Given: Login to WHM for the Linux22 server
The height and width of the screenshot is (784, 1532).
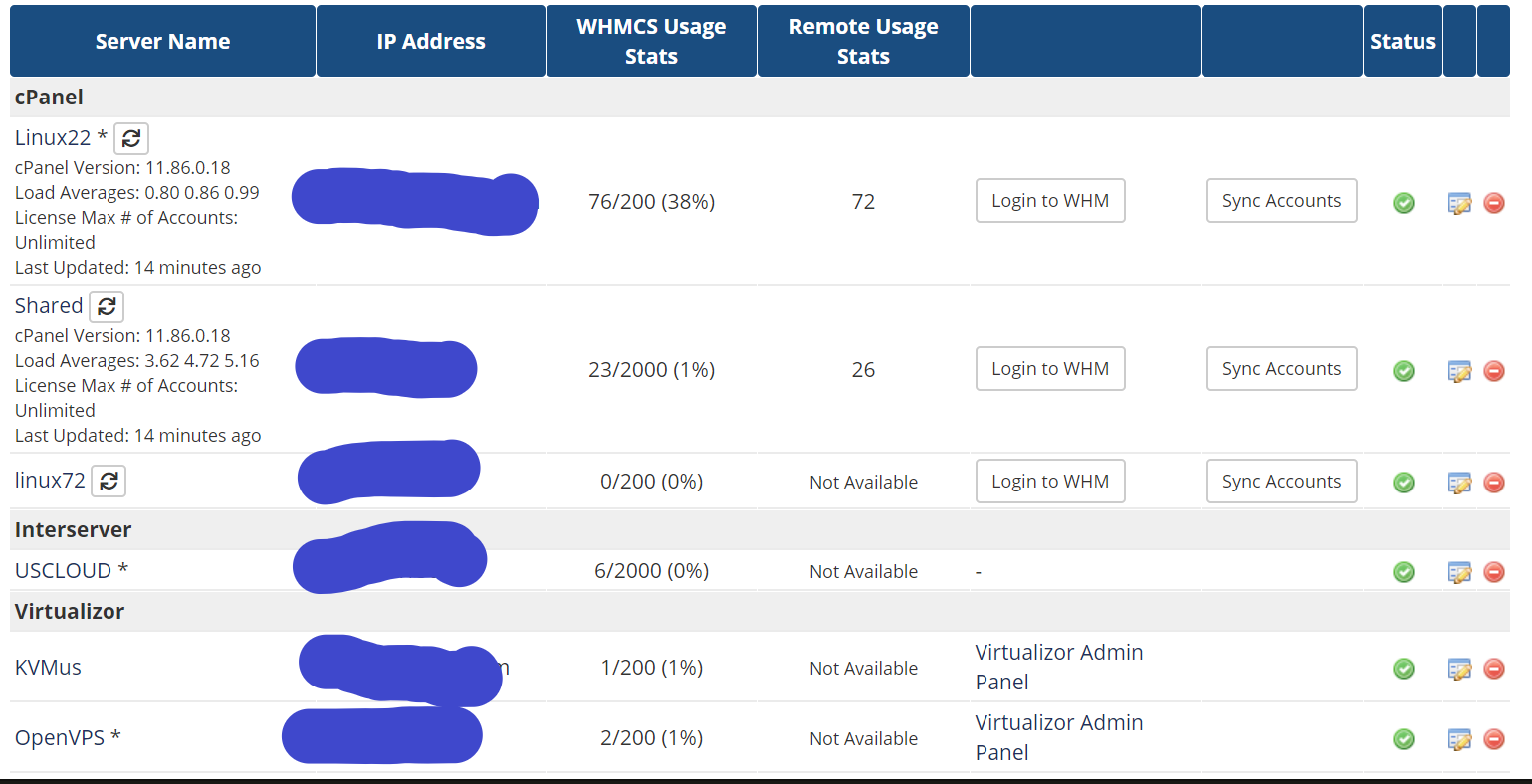Looking at the screenshot, I should coord(1050,200).
